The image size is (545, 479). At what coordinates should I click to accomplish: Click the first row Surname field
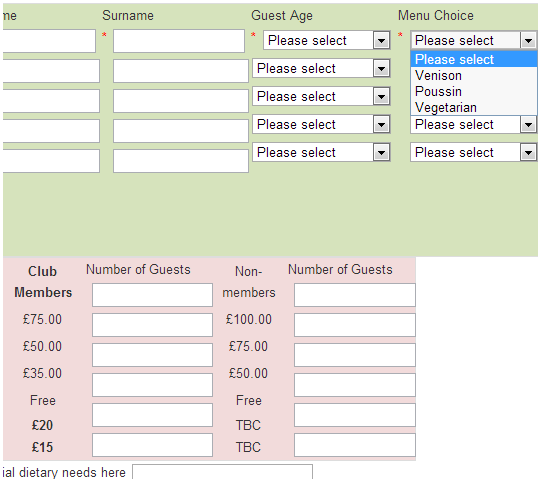point(179,41)
